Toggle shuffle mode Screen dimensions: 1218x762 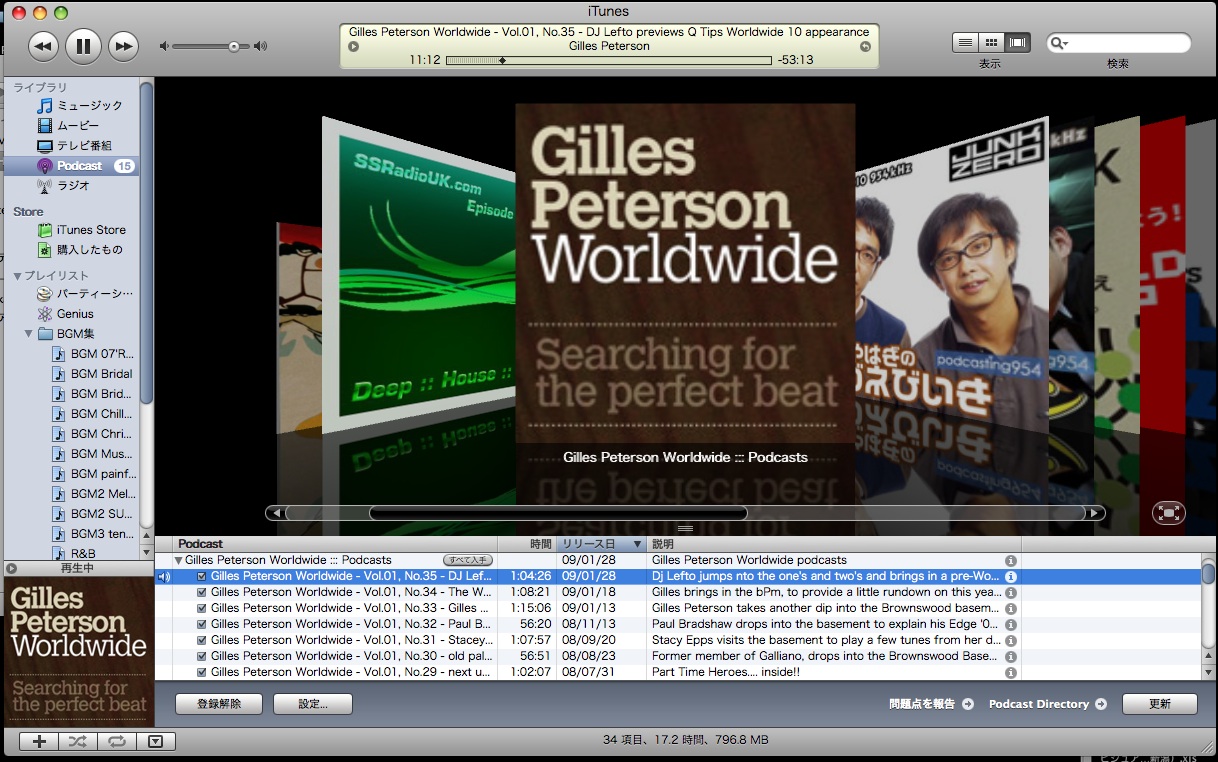[x=78, y=741]
